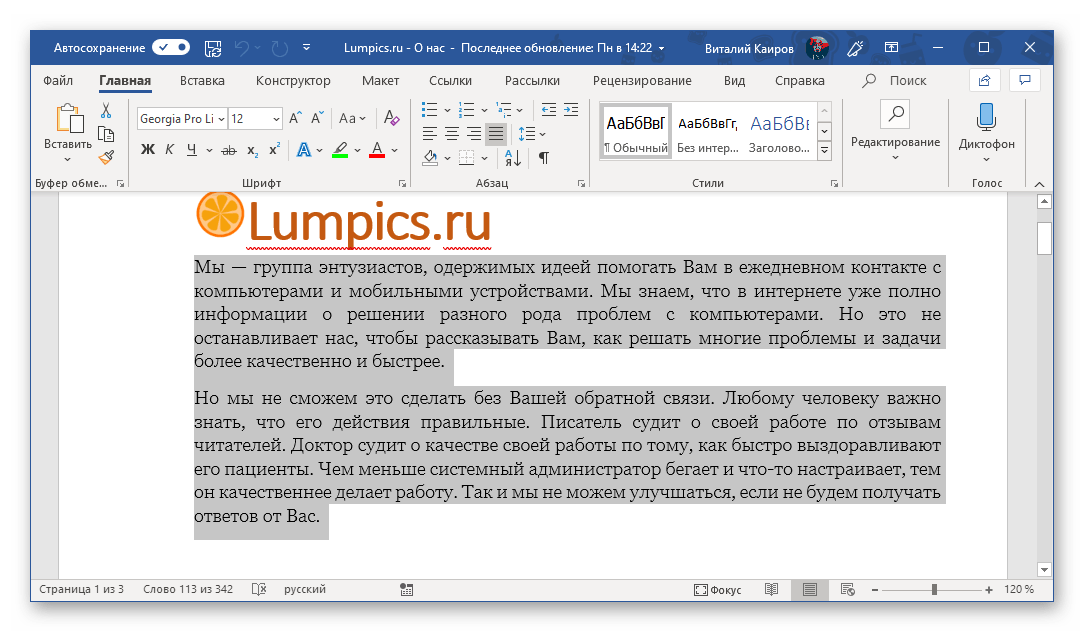Open the Dictaphone microphone tool
This screenshot has height=632, width=1084.
(986, 128)
